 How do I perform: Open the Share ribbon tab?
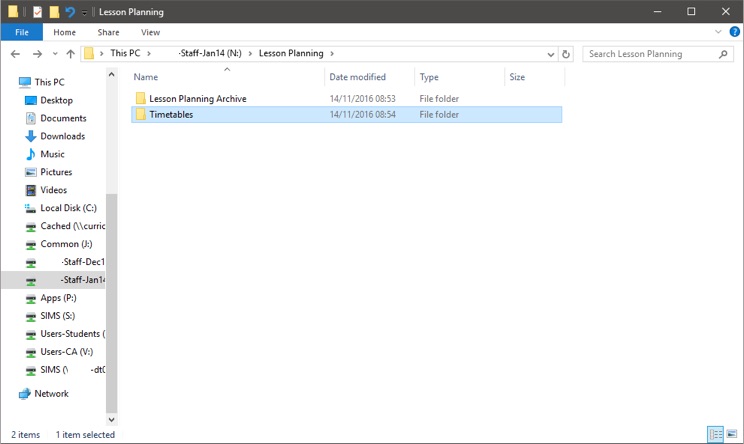108,32
